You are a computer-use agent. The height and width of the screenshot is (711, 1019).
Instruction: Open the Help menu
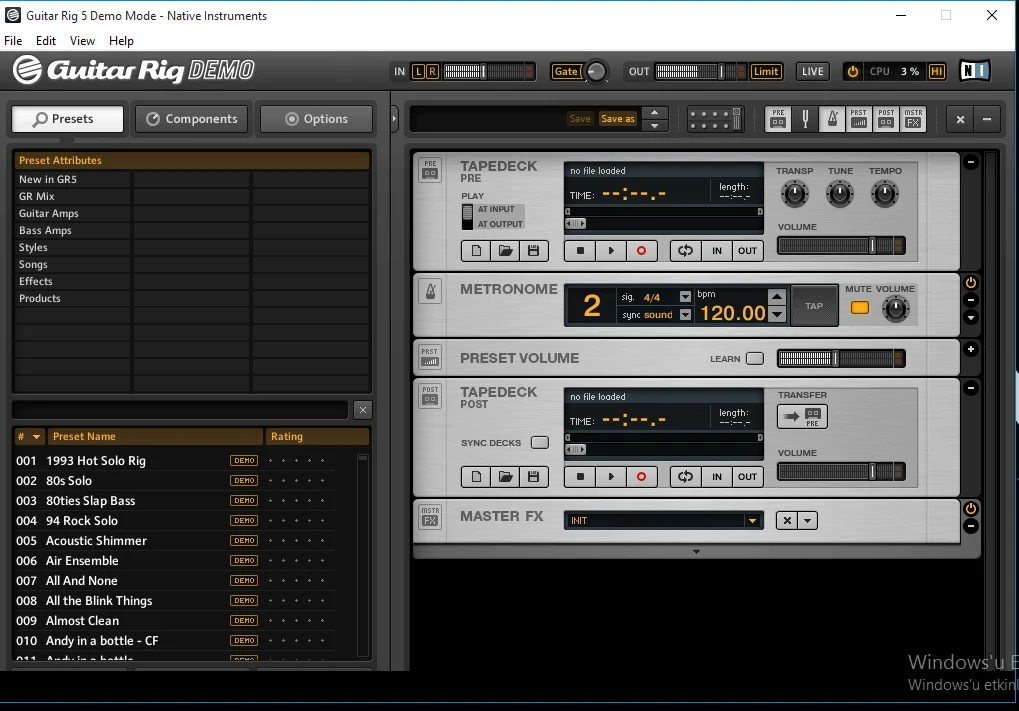(122, 40)
